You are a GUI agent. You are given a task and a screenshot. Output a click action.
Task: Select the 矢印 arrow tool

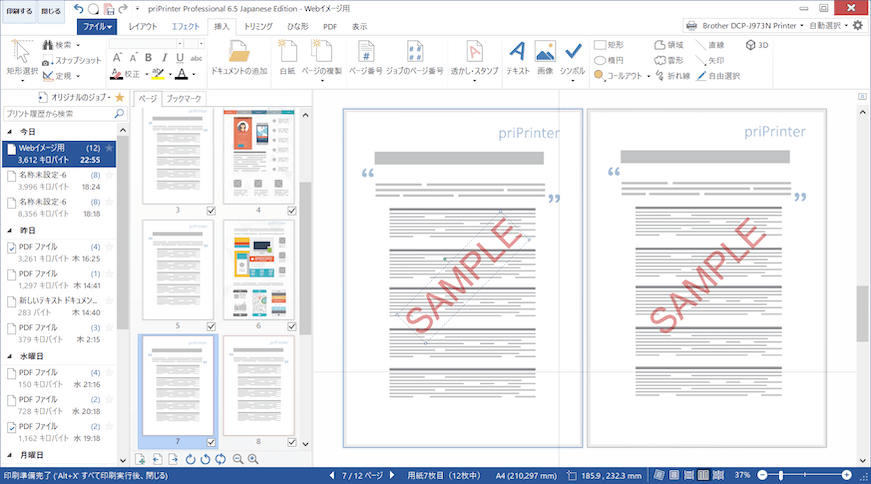(710, 60)
